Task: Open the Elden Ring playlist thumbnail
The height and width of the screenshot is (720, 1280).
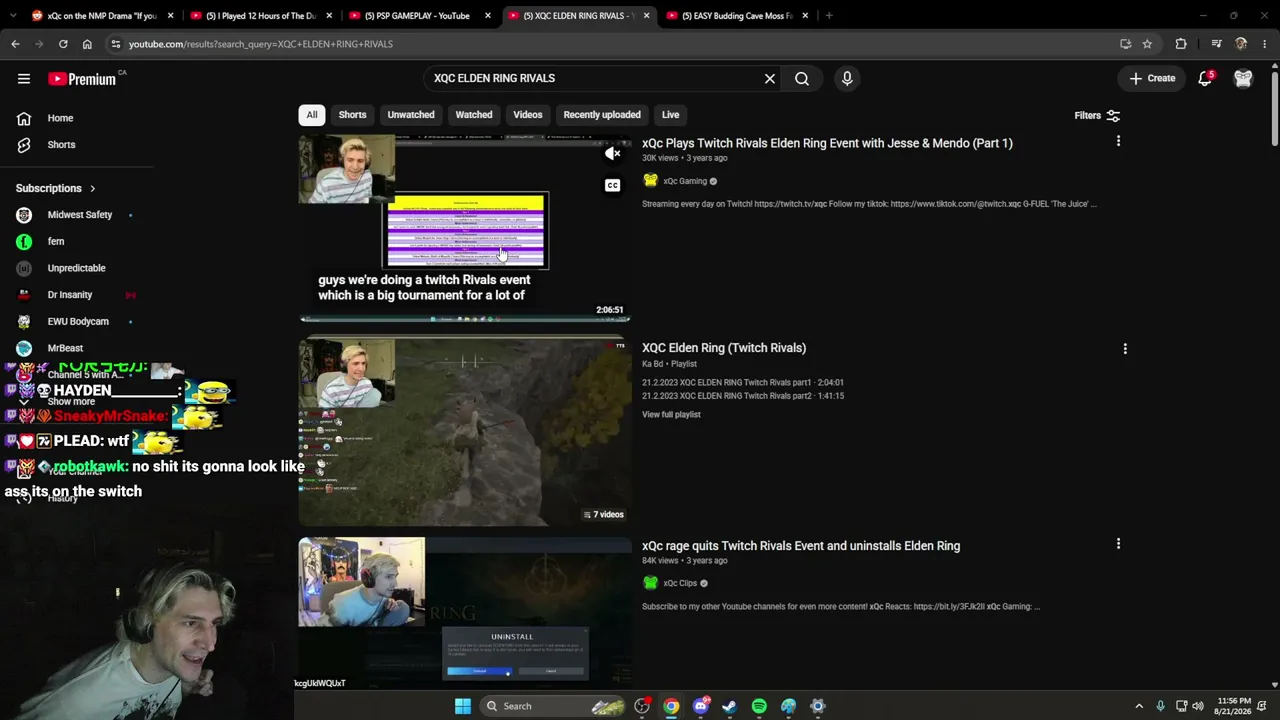Action: [465, 432]
